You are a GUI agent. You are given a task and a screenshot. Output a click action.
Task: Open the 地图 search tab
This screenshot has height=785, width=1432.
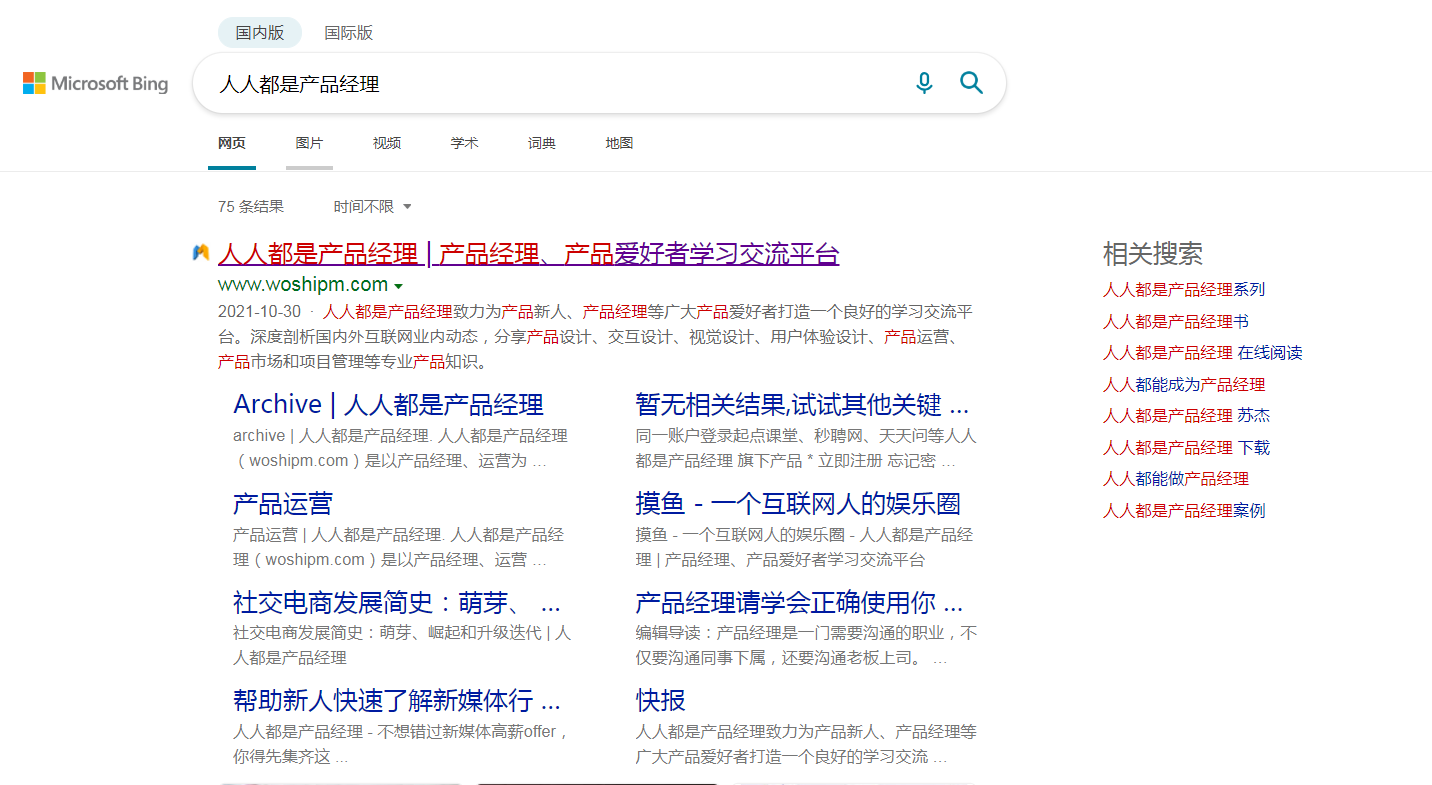coord(618,143)
